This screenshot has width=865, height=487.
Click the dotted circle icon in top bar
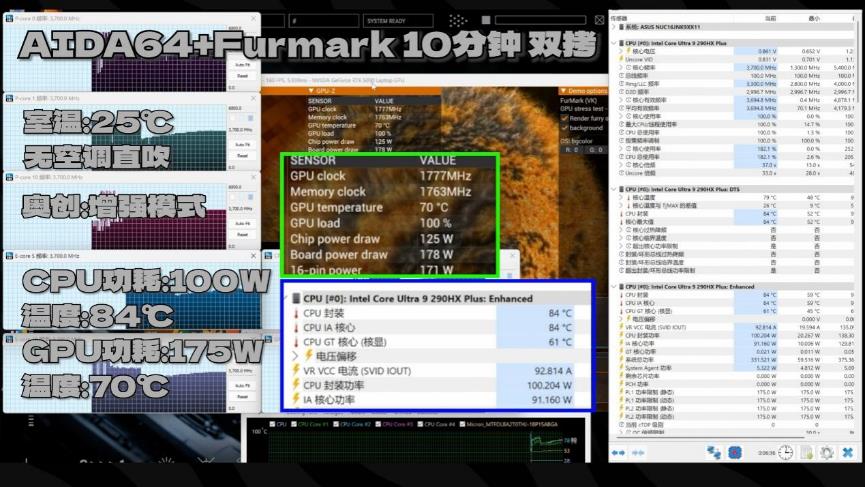(x=457, y=21)
